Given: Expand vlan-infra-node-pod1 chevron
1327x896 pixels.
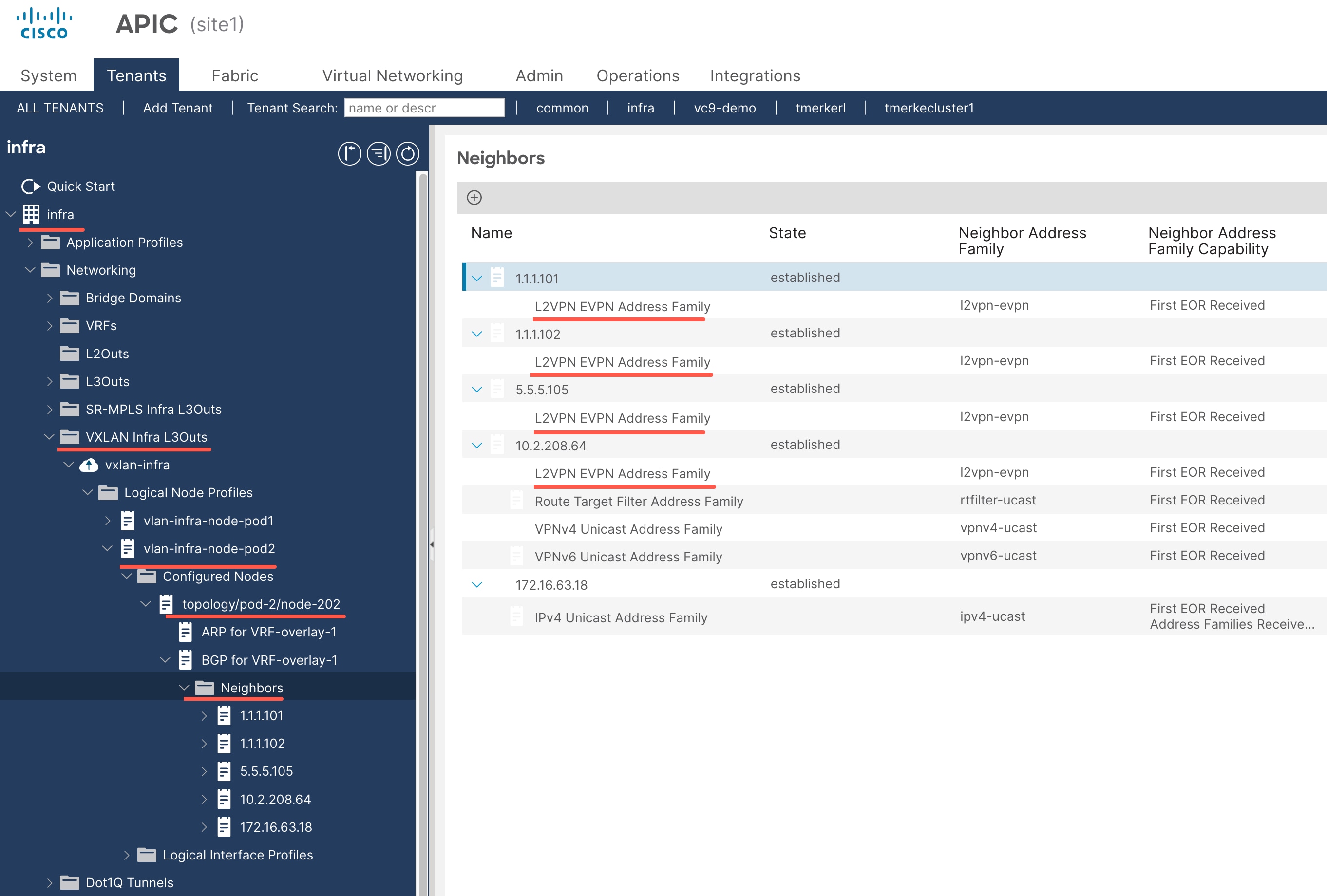Looking at the screenshot, I should pos(107,521).
